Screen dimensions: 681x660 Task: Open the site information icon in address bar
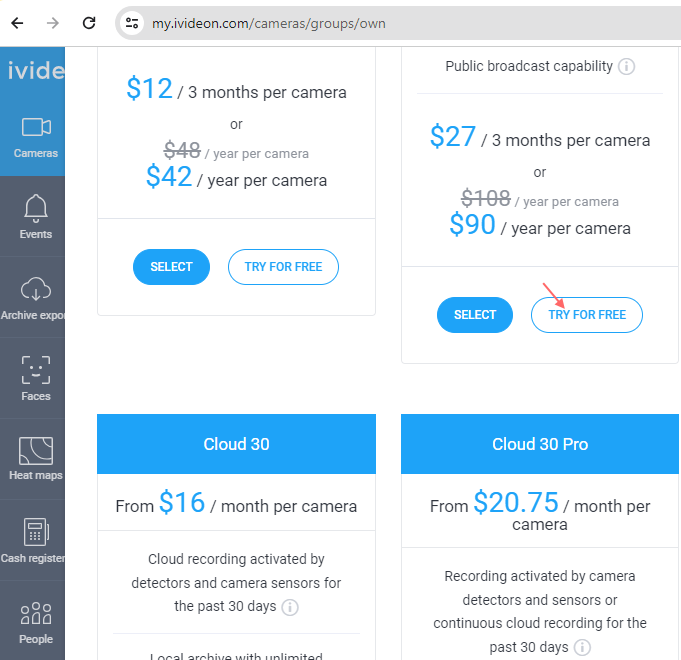(x=132, y=23)
